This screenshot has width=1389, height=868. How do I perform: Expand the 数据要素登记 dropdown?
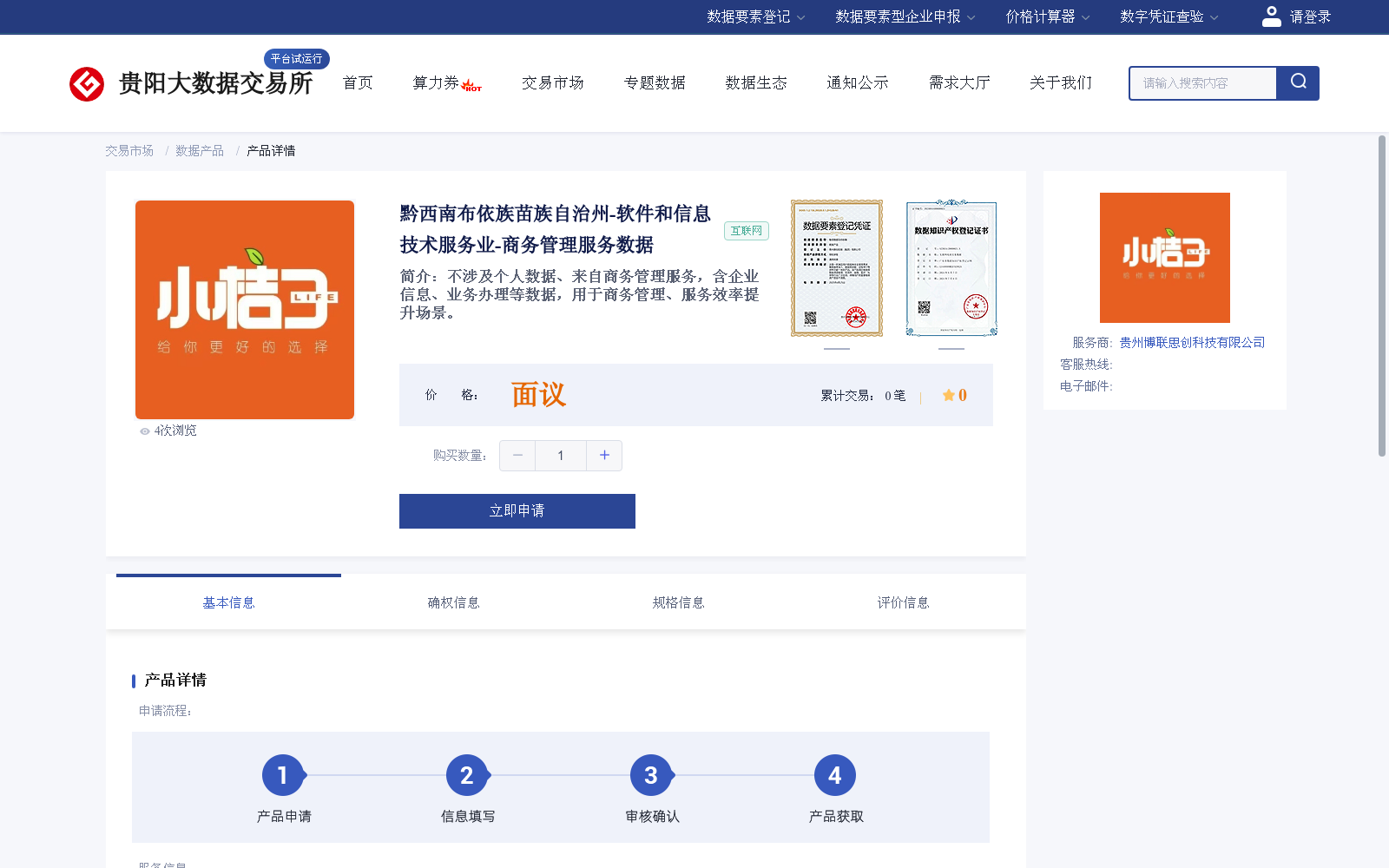755,16
